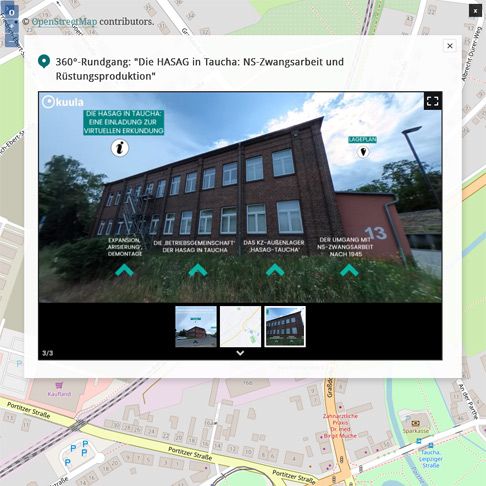This screenshot has width=486, height=486.
Task: Click 'Die Betriebsgemeinschaft der HASAG in Taucha' caption
Action: (x=195, y=247)
